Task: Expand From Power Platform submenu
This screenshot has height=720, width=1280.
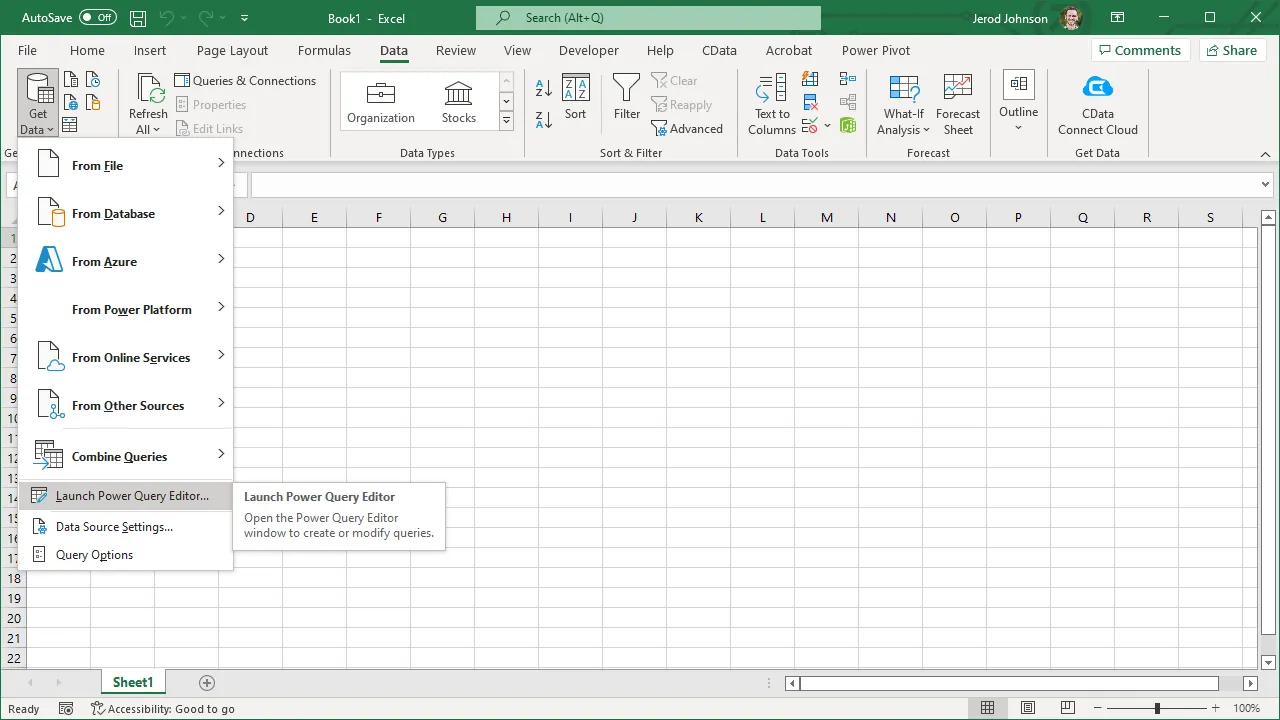Action: [126, 308]
